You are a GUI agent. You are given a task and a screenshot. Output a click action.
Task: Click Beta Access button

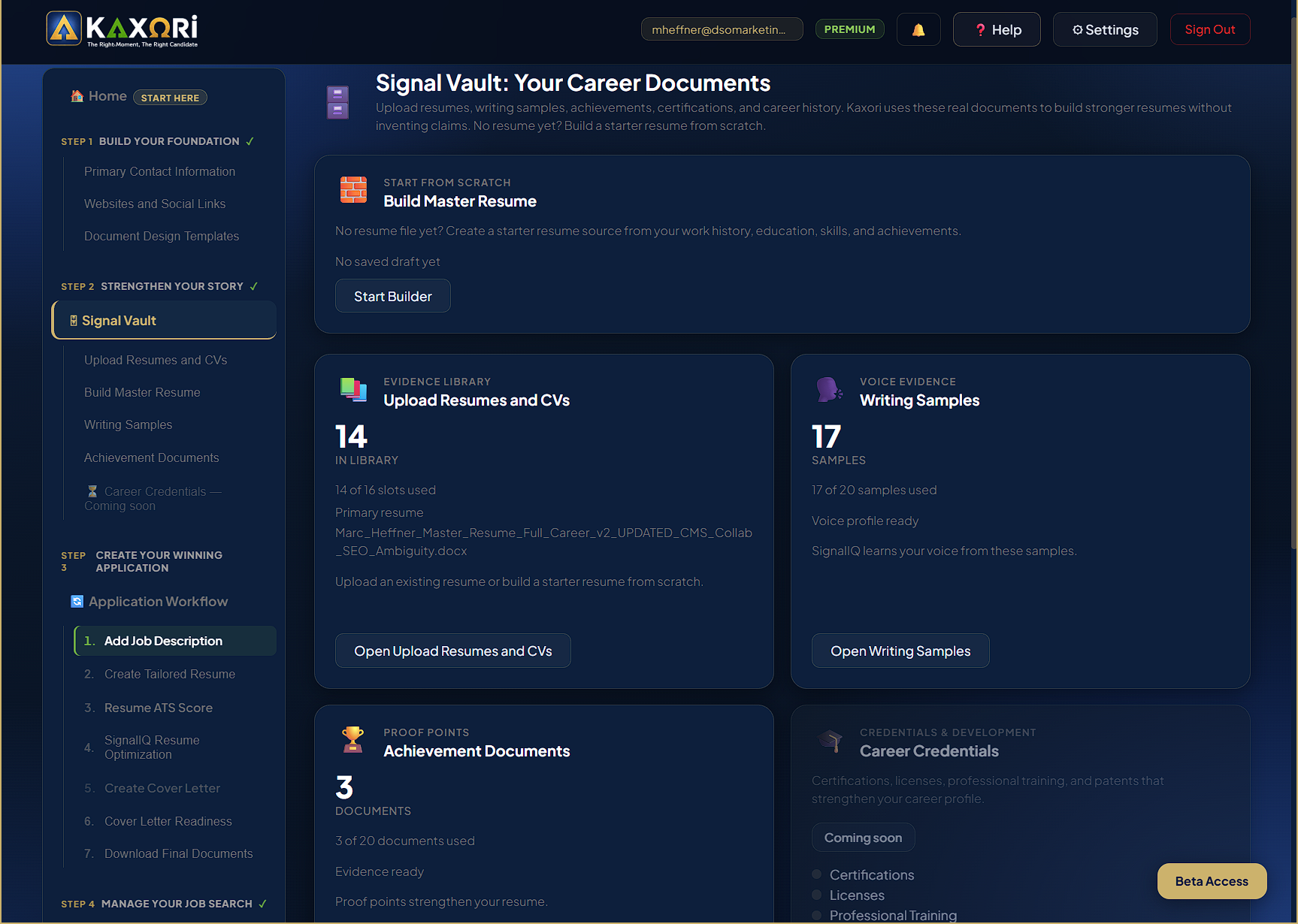point(1212,881)
